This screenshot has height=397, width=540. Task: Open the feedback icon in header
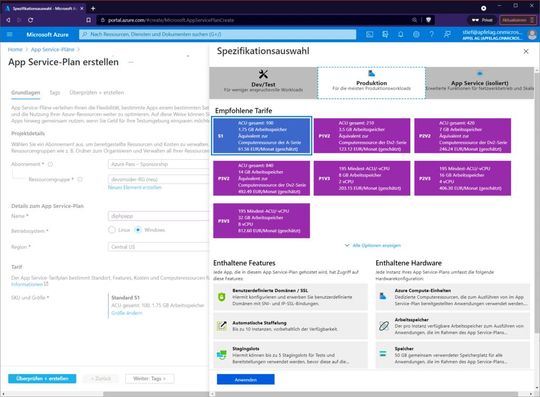coord(447,34)
